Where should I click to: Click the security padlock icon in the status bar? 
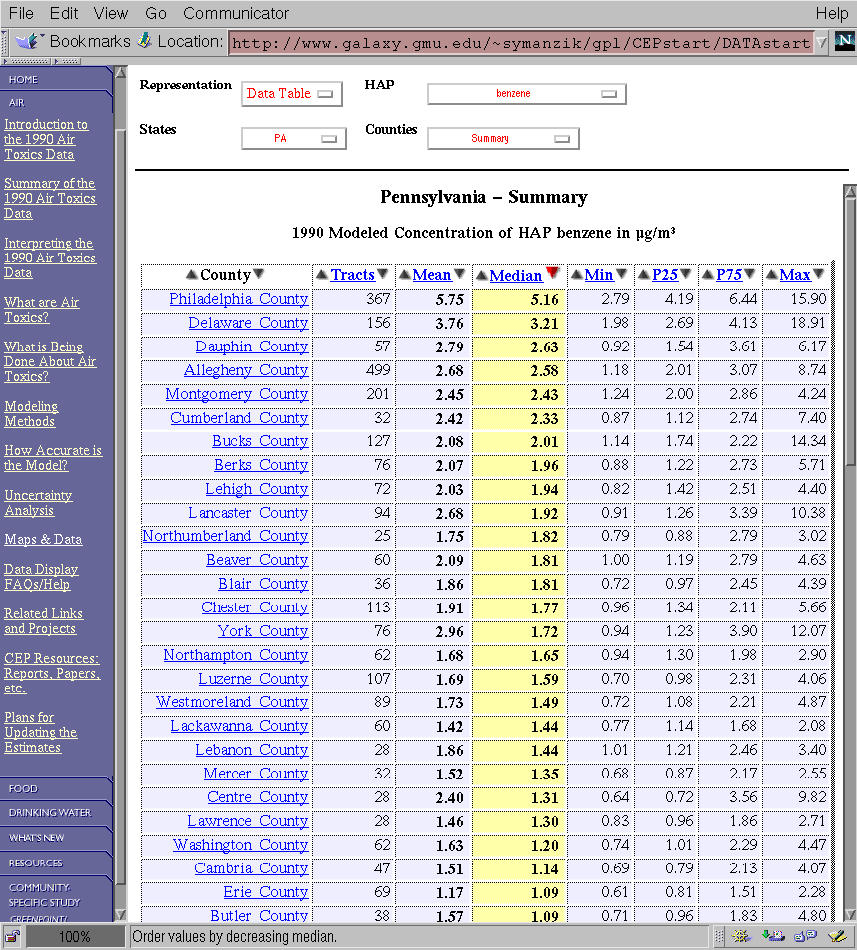click(x=13, y=936)
